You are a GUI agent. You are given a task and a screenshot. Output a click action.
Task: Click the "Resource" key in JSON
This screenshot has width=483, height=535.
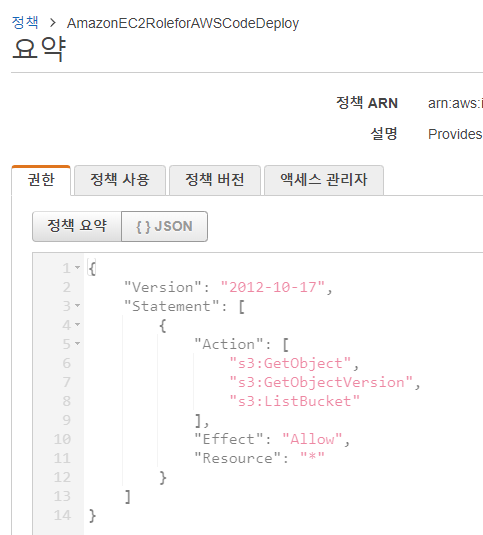pyautogui.click(x=238, y=458)
